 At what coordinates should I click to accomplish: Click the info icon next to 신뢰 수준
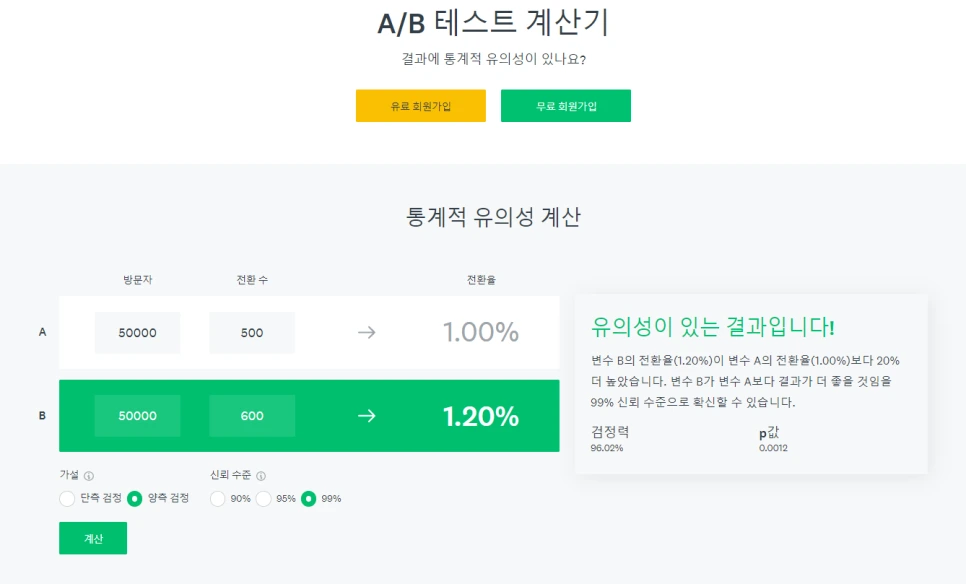click(261, 476)
